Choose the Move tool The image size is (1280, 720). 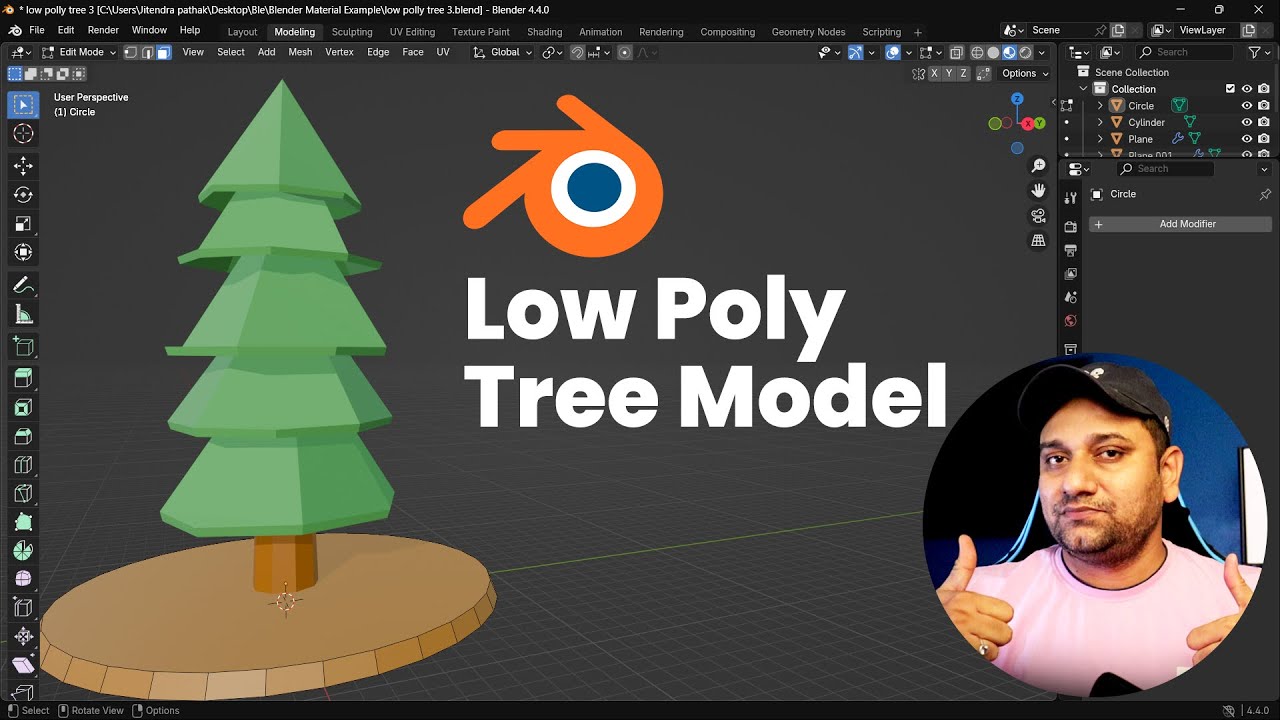pos(23,166)
